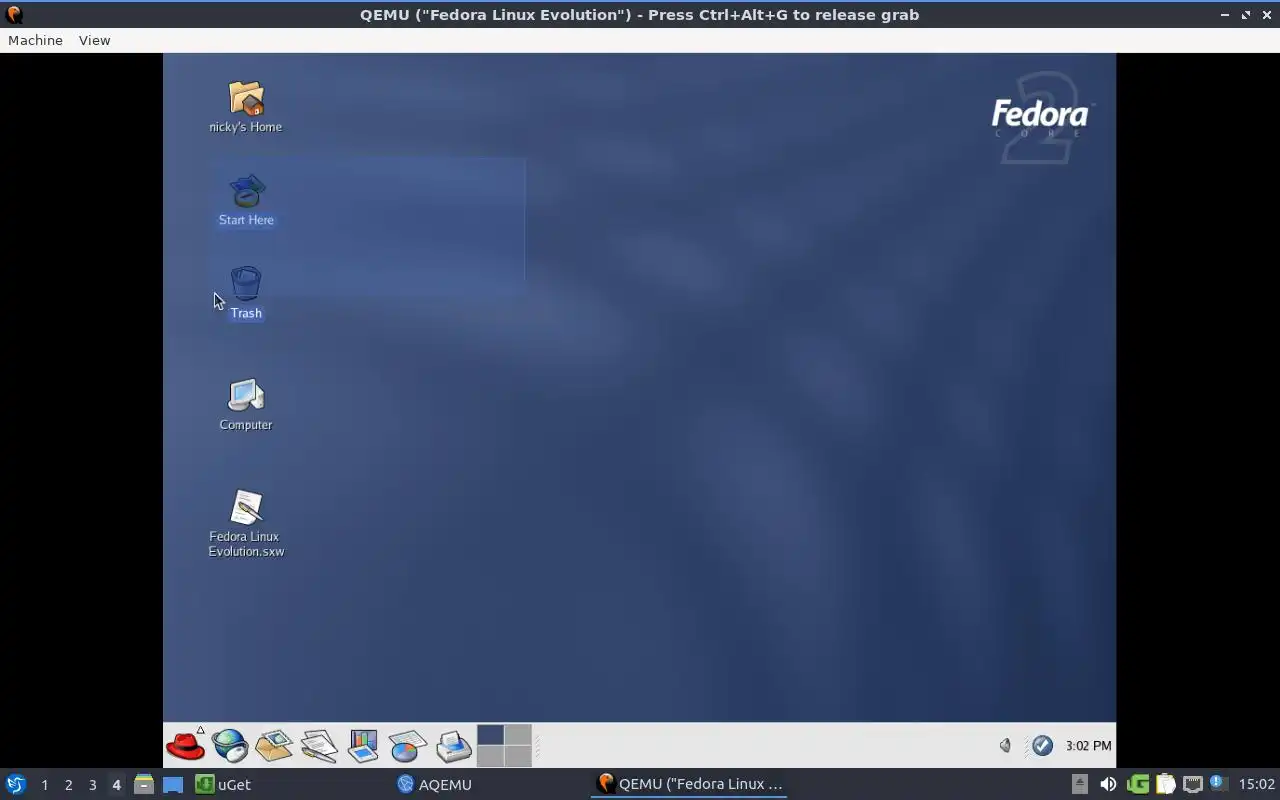Click the Fedora panel volume speaker applet
This screenshot has width=1280, height=800.
point(1006,745)
